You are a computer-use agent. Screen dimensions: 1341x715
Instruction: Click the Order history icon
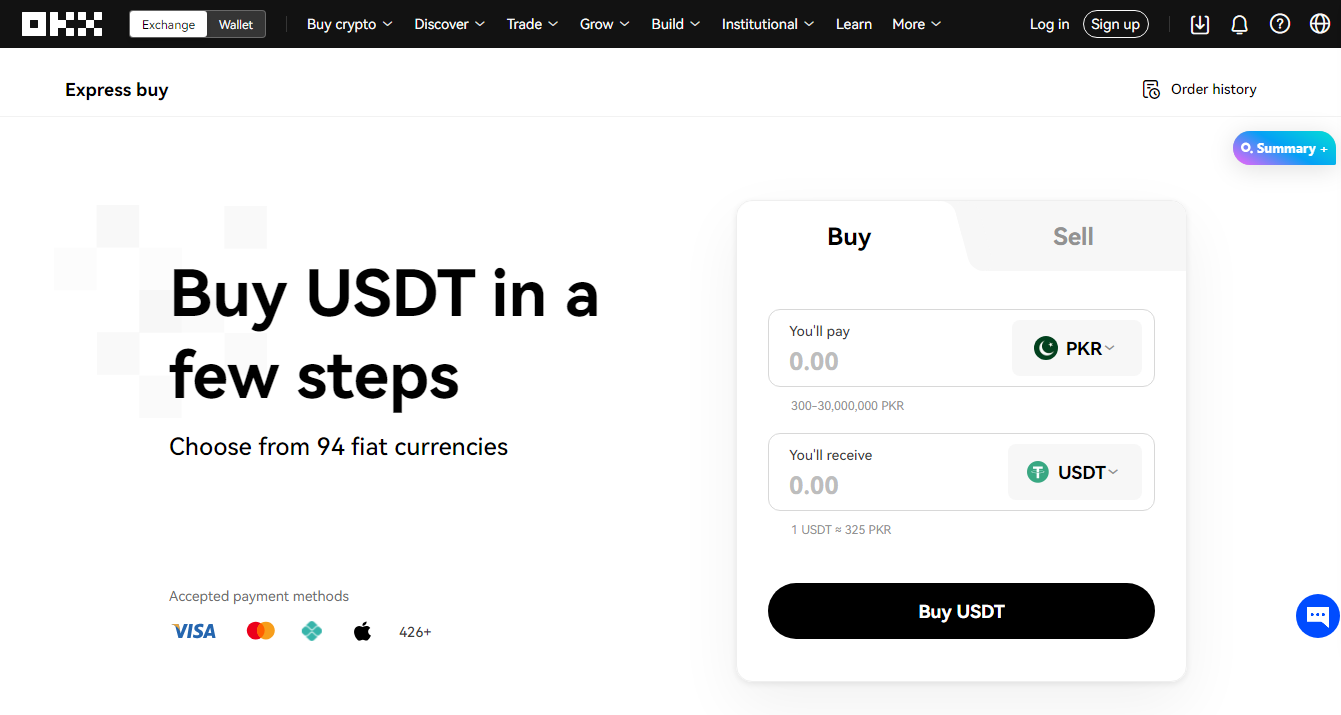pos(1151,89)
